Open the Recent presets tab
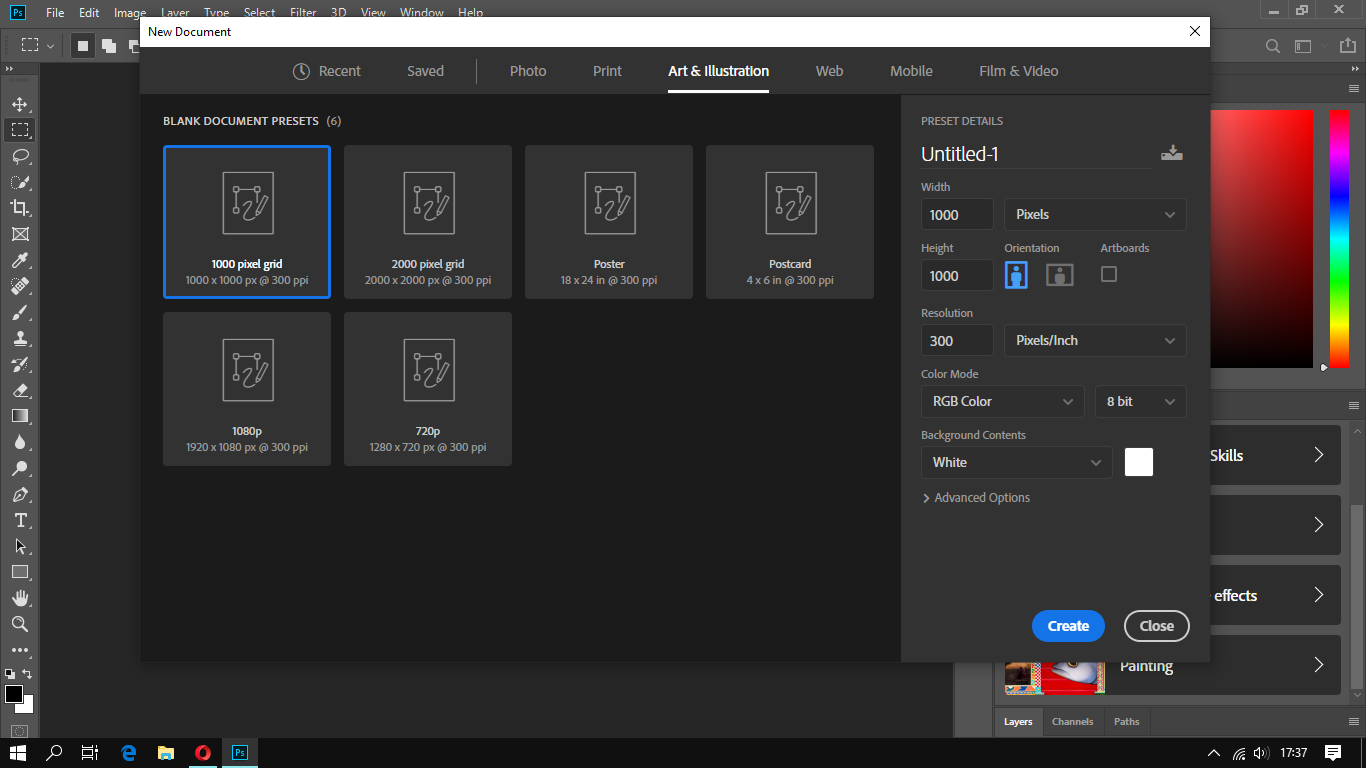Image resolution: width=1366 pixels, height=768 pixels. [x=339, y=71]
